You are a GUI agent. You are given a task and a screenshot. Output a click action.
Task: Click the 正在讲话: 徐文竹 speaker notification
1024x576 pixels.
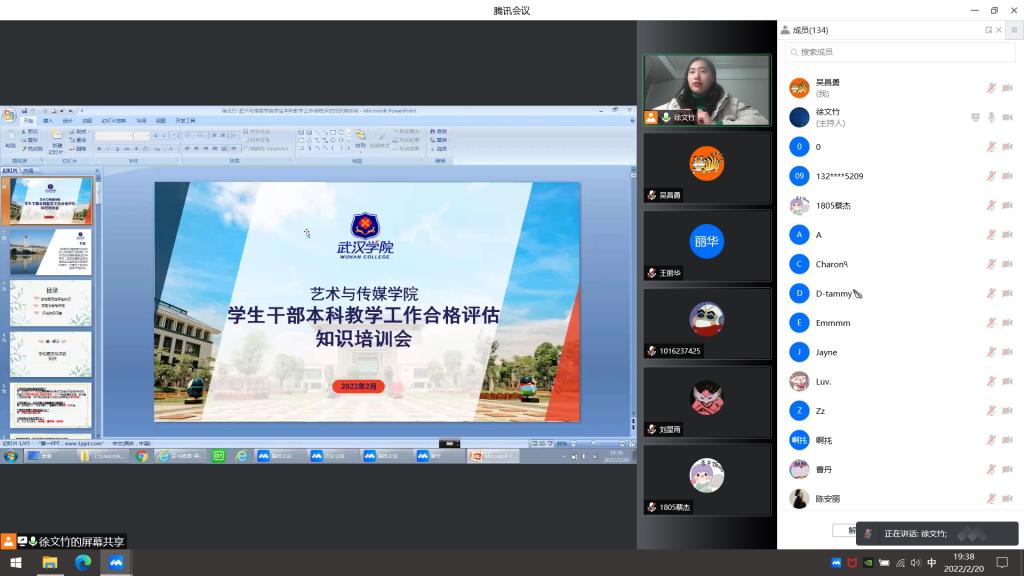point(937,534)
